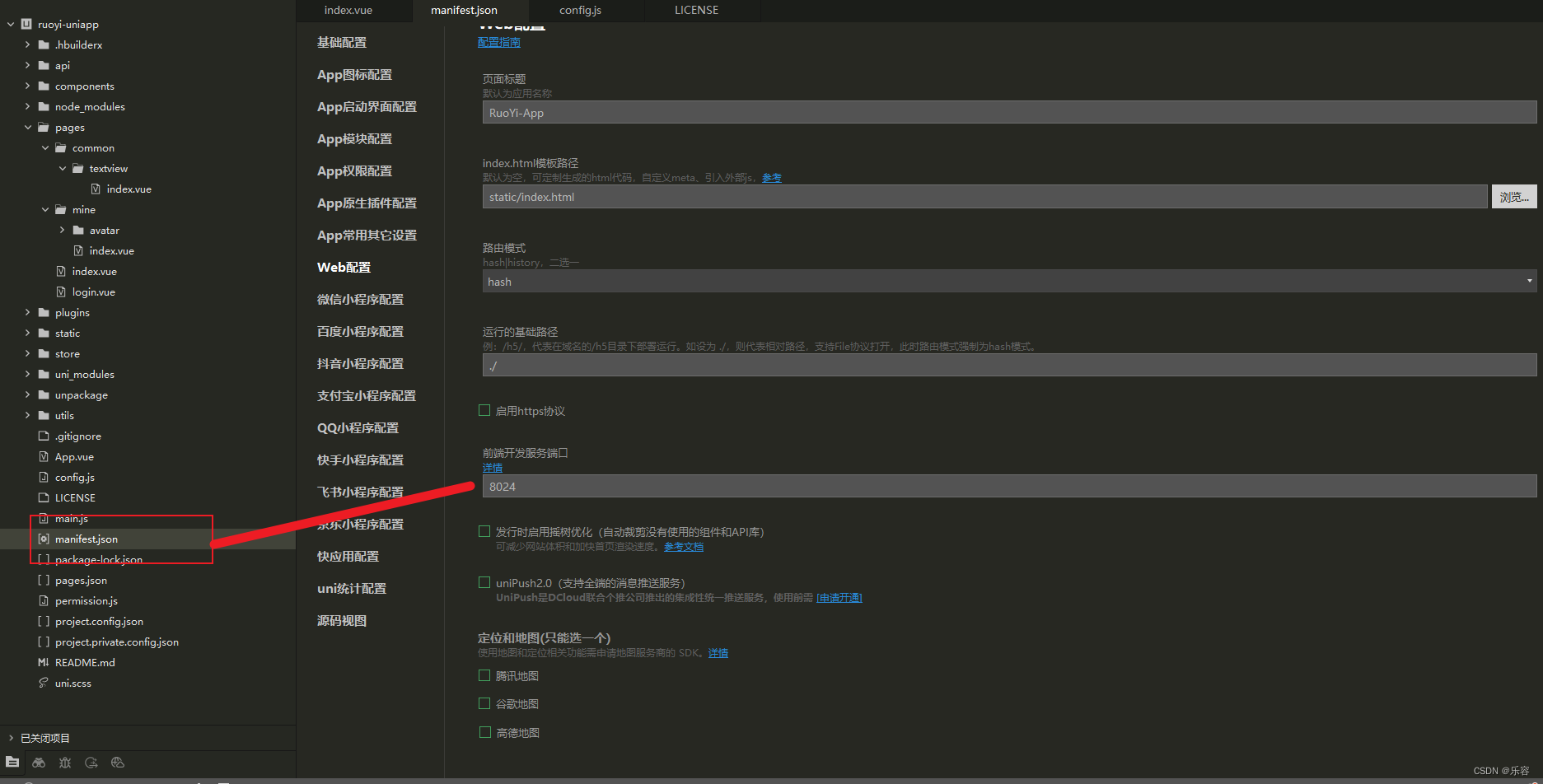The height and width of the screenshot is (784, 1543).
Task: Click the folder icon beside components
Action: [x=44, y=86]
